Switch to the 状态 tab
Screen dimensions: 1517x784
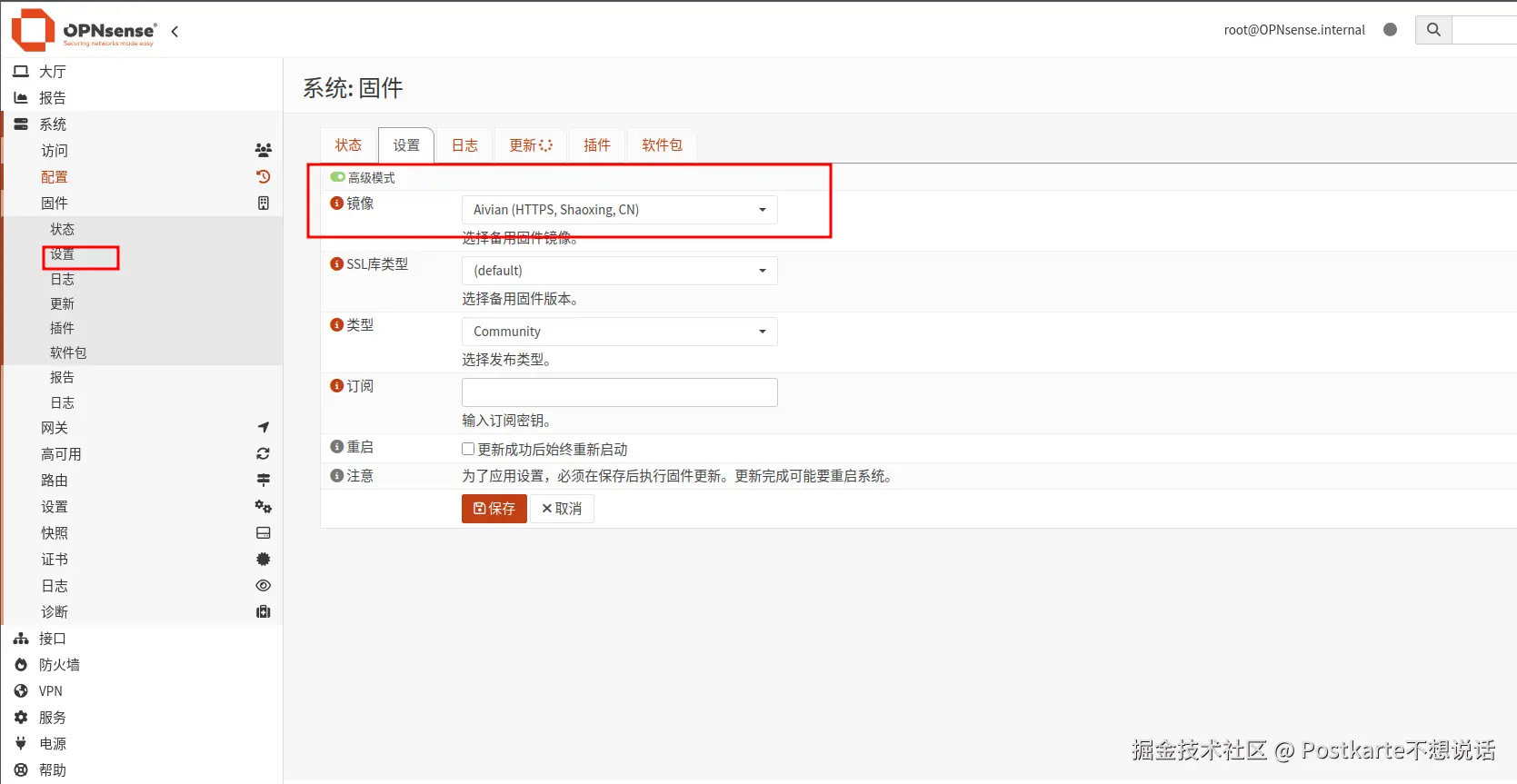point(348,145)
